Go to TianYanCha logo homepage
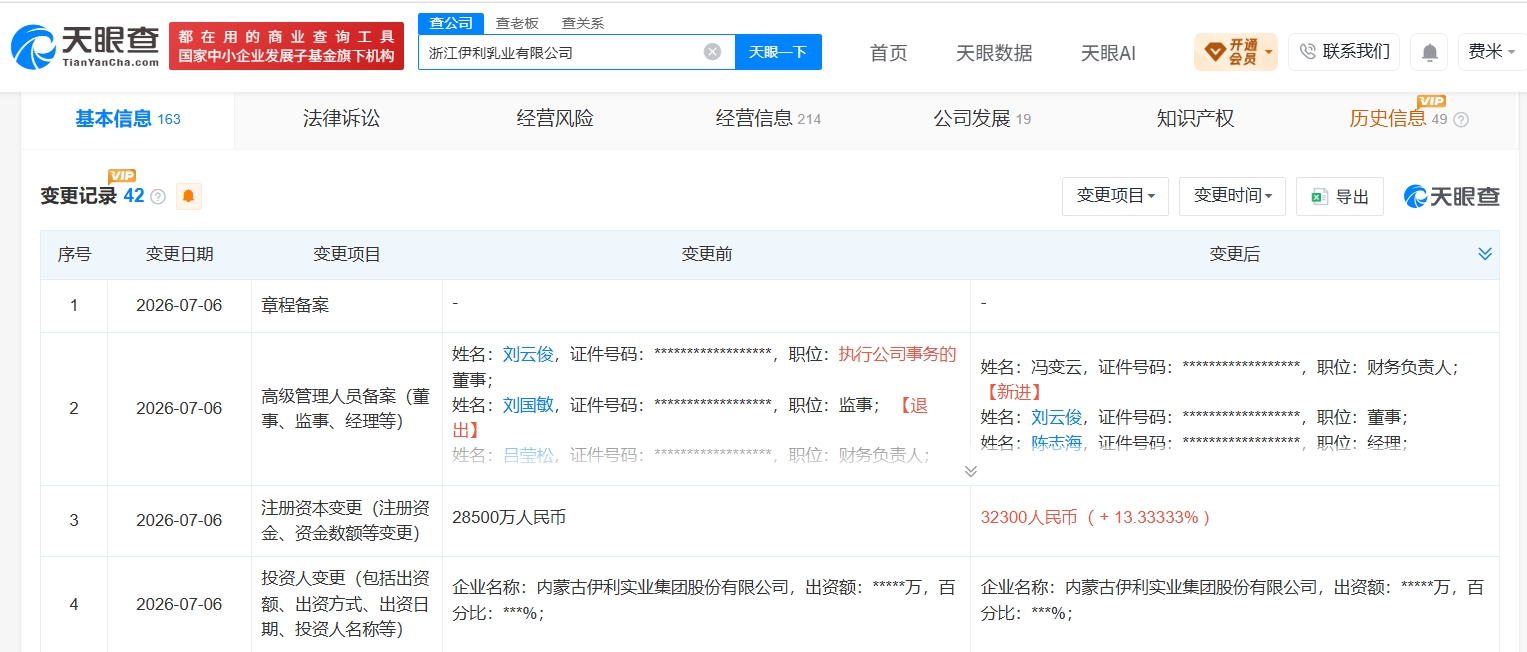 point(85,46)
